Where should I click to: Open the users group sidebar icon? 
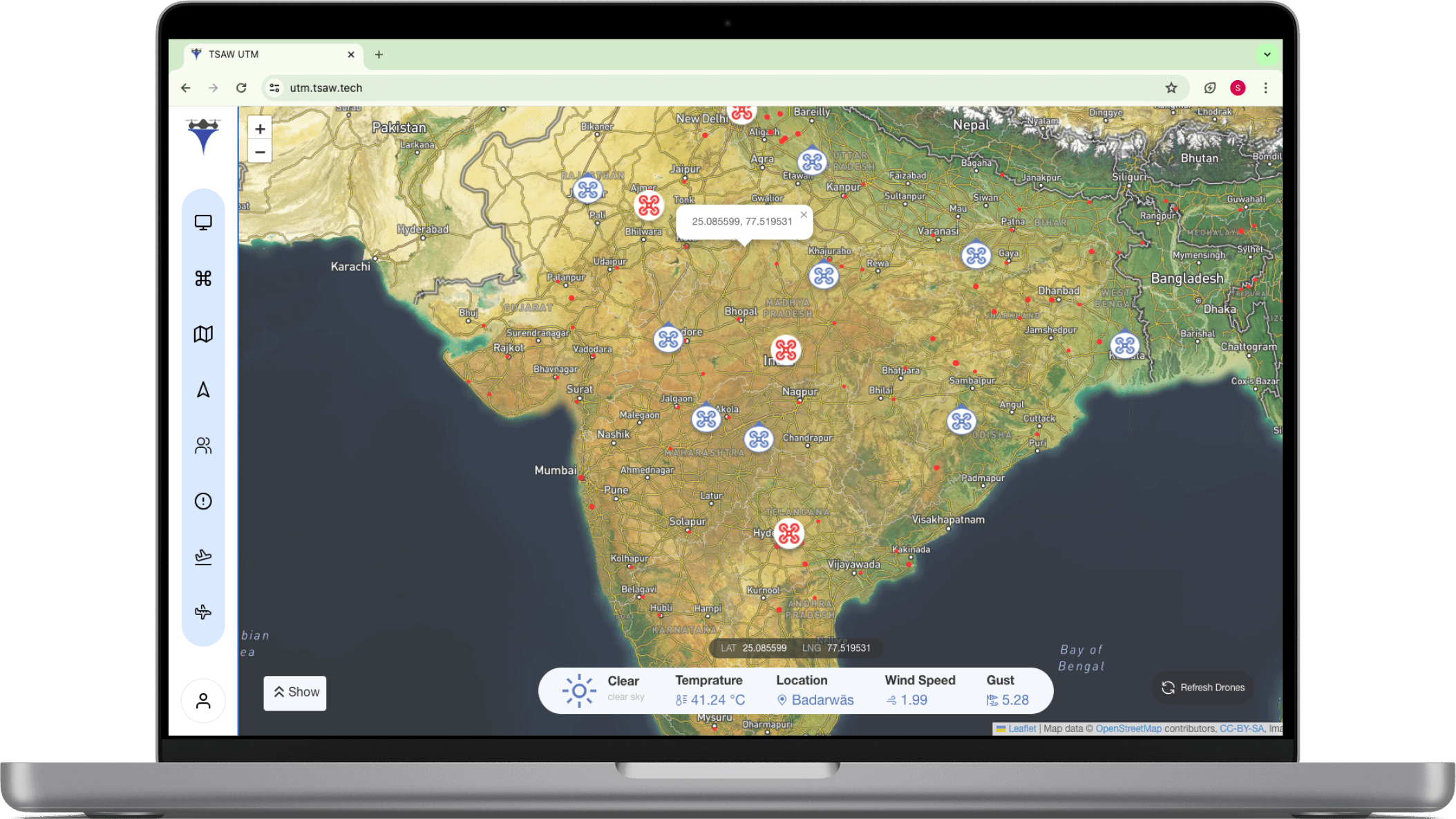coord(203,446)
